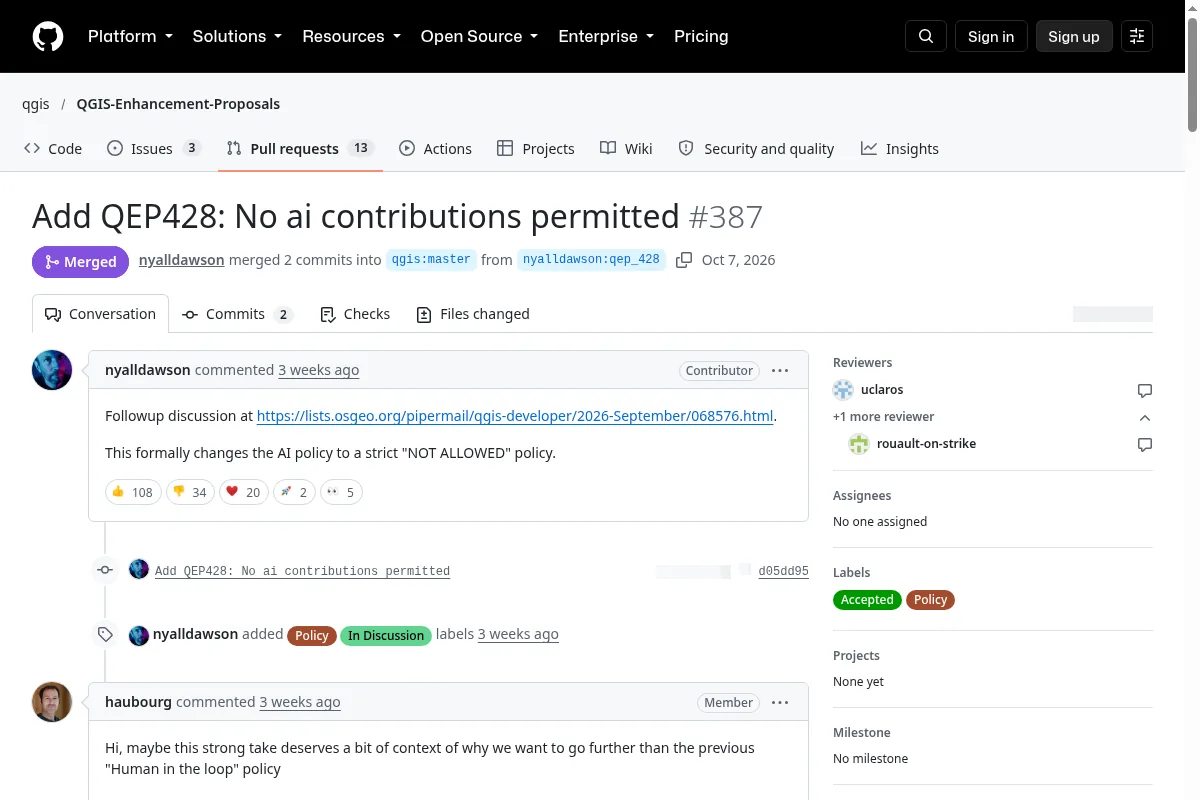Open rouault-on-strike reviewer profile link
The width and height of the screenshot is (1200, 800).
(926, 444)
